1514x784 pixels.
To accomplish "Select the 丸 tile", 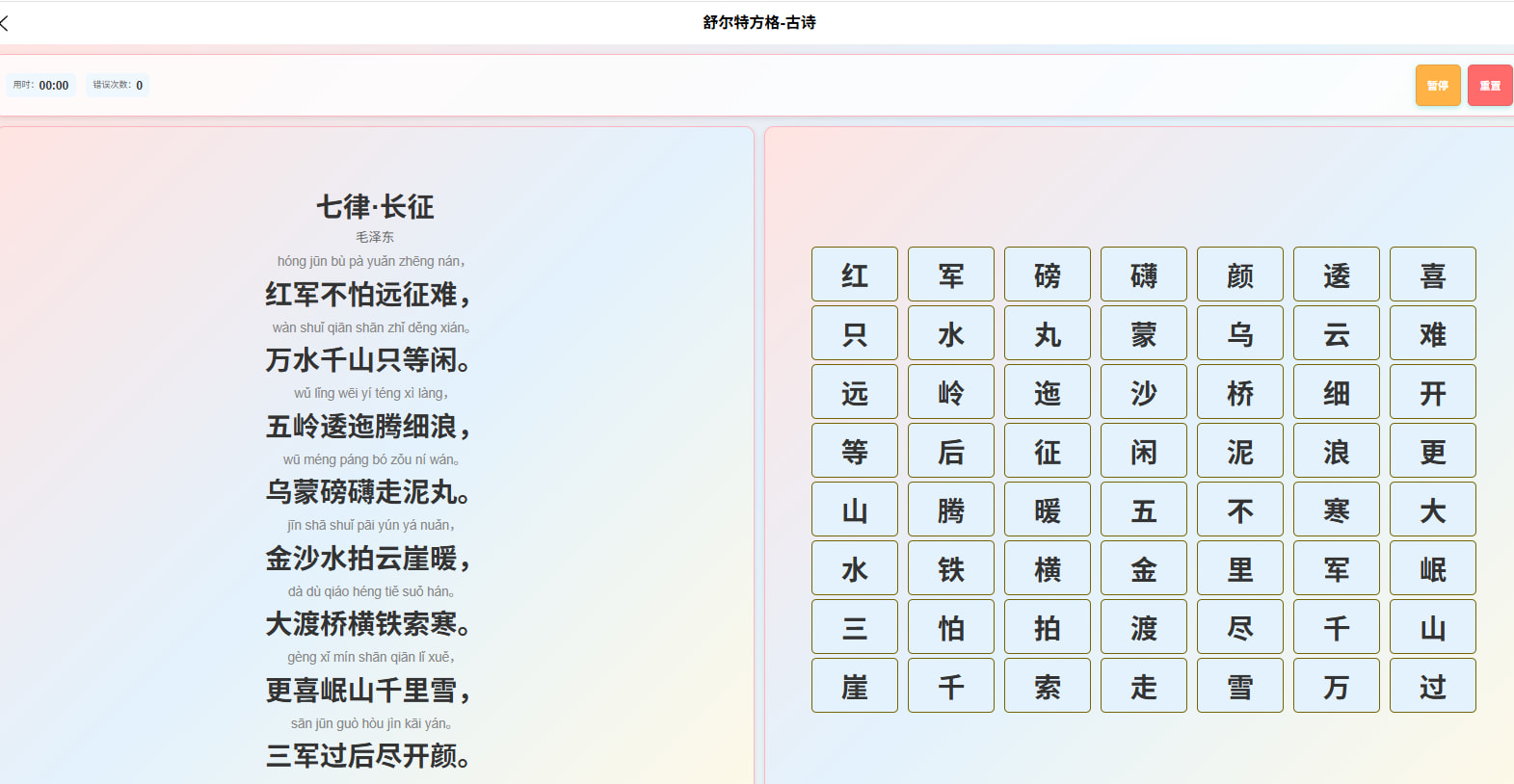I will coord(1048,333).
